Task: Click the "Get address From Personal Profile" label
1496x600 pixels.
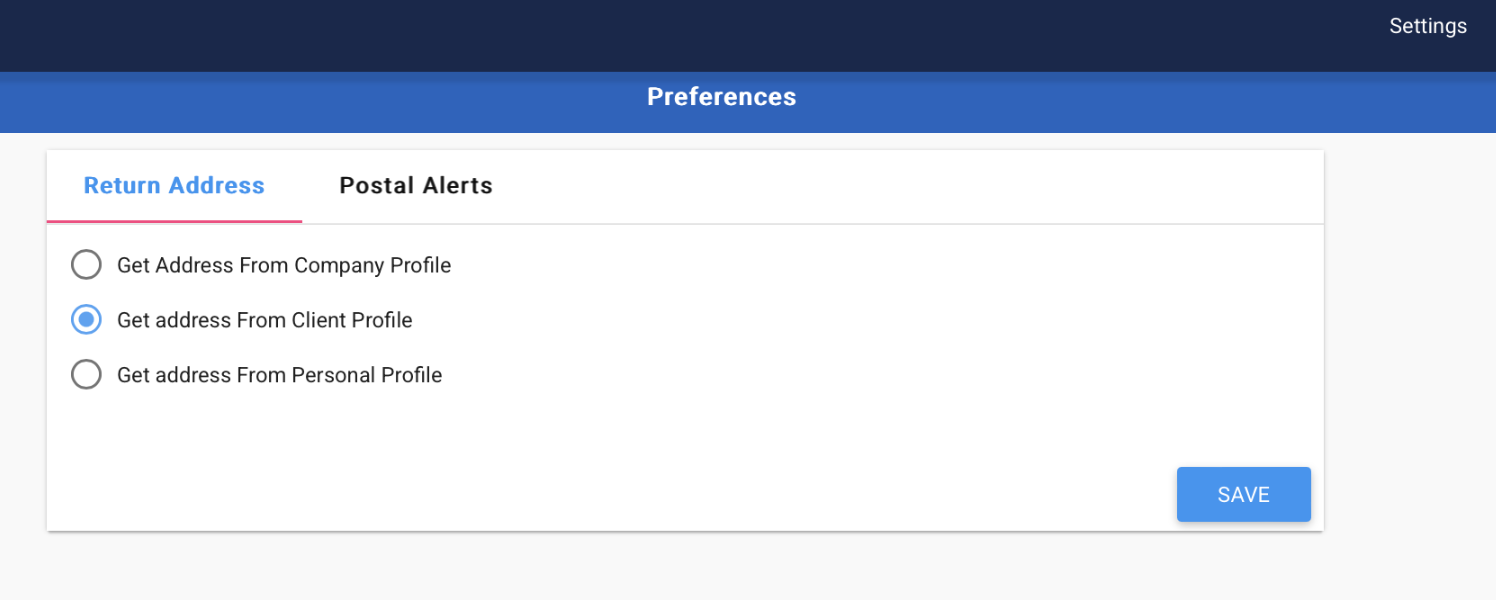Action: (280, 375)
